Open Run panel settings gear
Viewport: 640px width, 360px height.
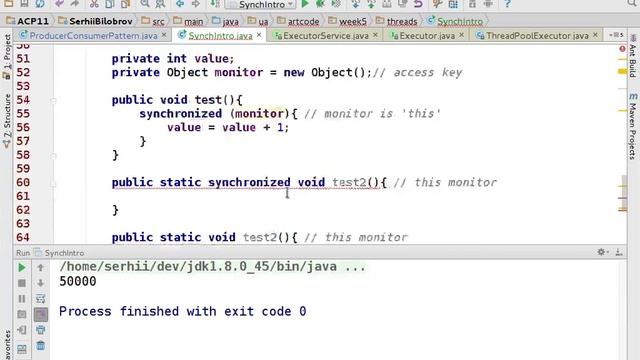pos(602,252)
